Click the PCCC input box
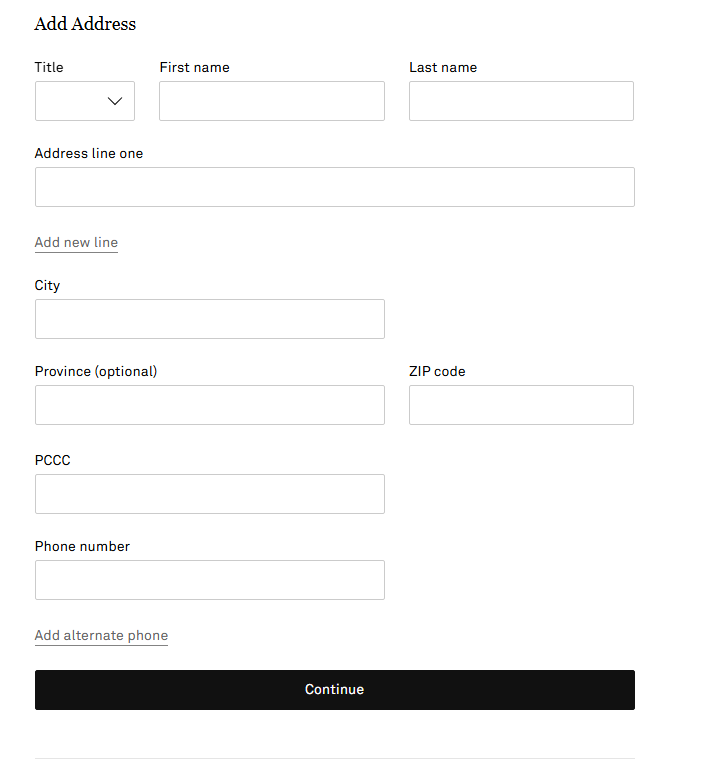Image resolution: width=707 pixels, height=761 pixels. pos(209,494)
